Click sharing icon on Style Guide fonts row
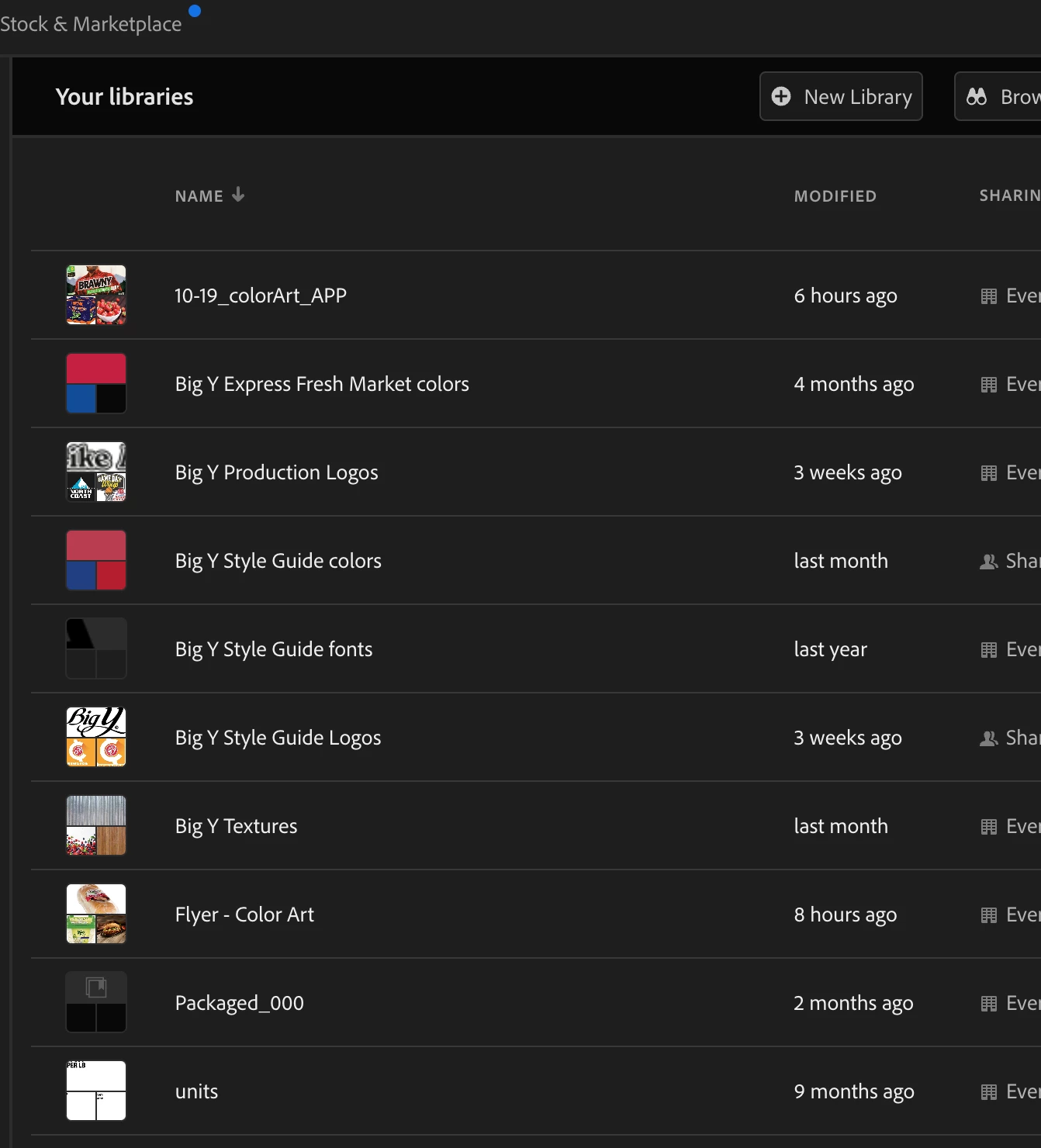The width and height of the screenshot is (1041, 1148). pos(989,649)
